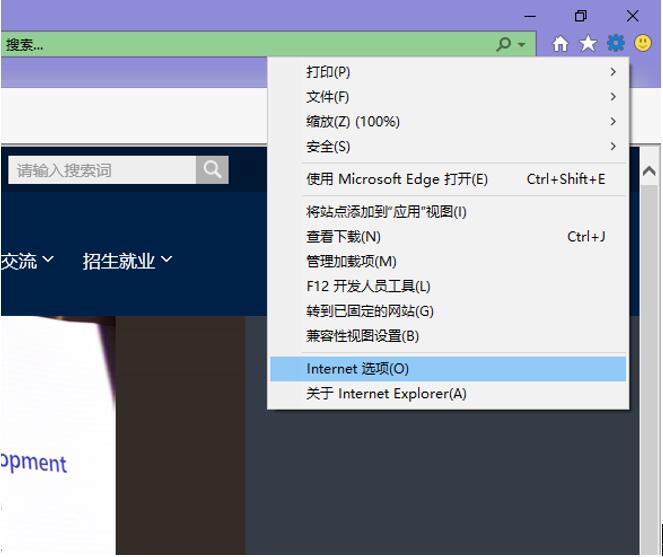
Task: Expand the address bar search dropdown arrow
Action: pos(522,45)
